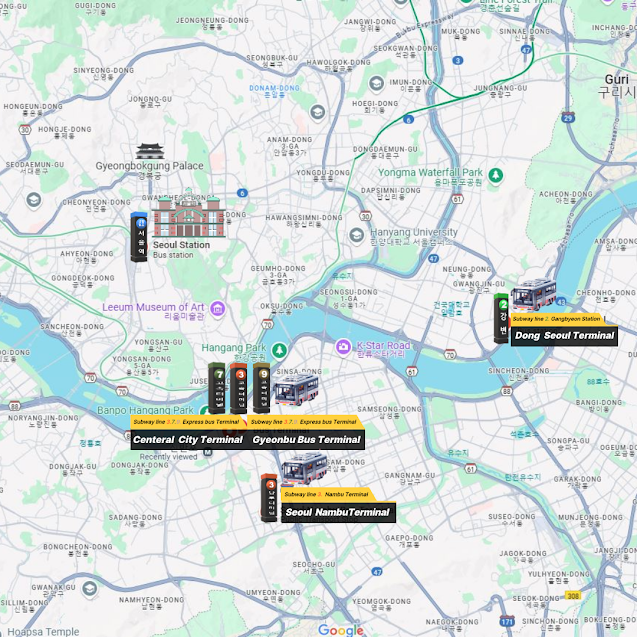Click the yellow Express bus Terminal tag above Centeral City
The image size is (637, 637).
click(186, 422)
